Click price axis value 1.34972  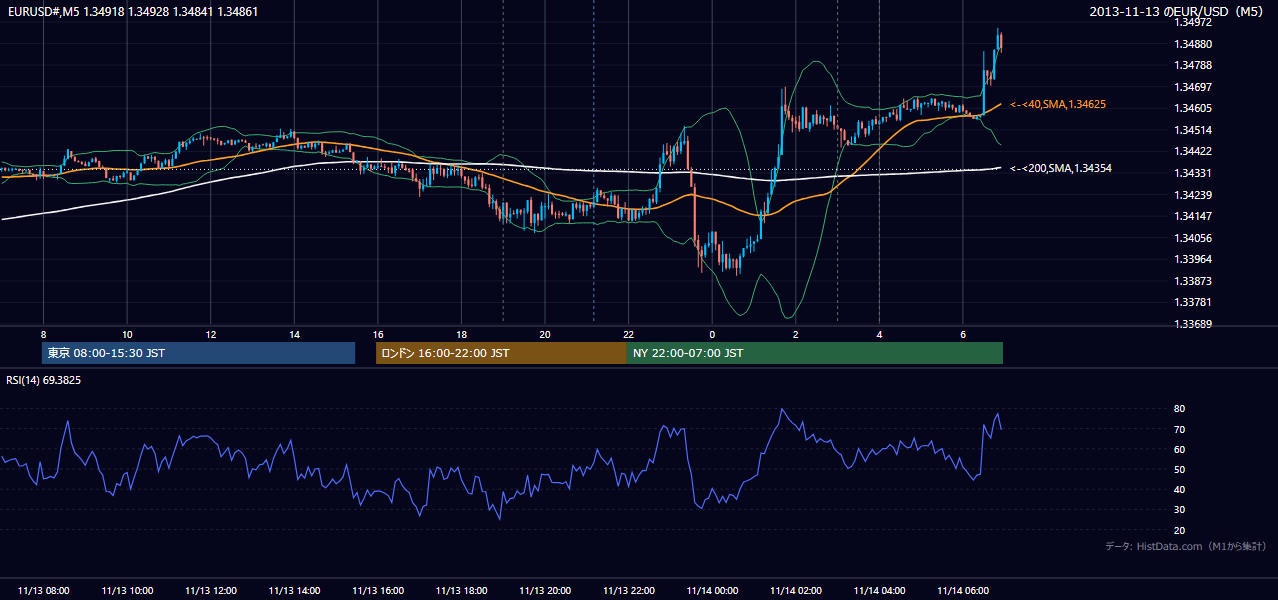(1193, 22)
